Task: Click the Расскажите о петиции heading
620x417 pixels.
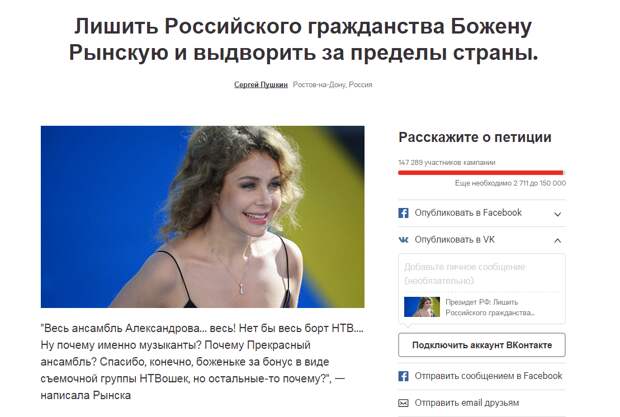Action: [475, 137]
